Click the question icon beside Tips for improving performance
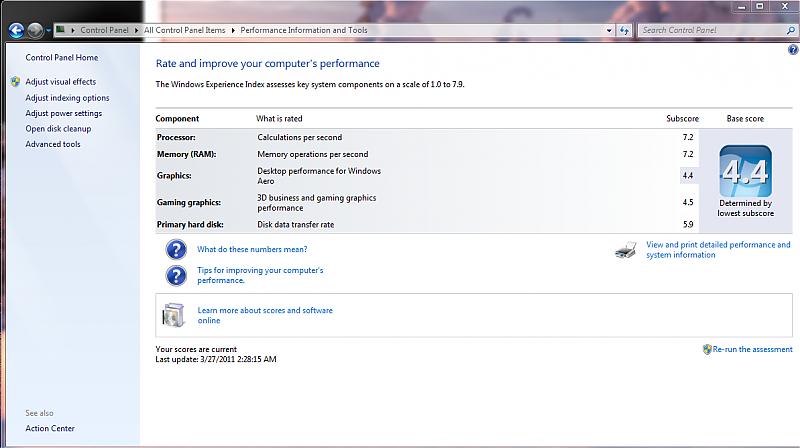This screenshot has height=448, width=800. [x=175, y=275]
